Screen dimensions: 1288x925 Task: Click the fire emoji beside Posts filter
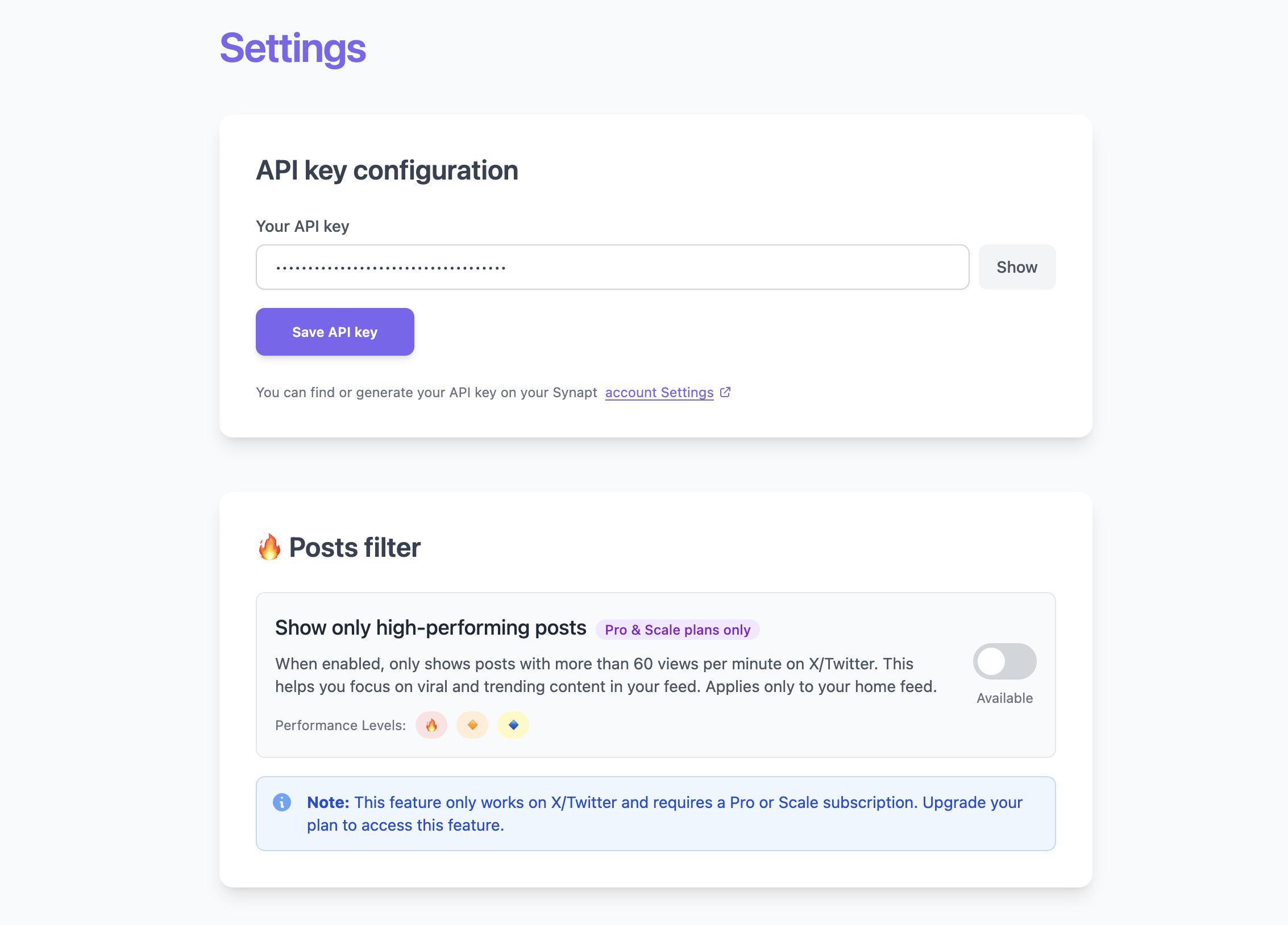(269, 547)
